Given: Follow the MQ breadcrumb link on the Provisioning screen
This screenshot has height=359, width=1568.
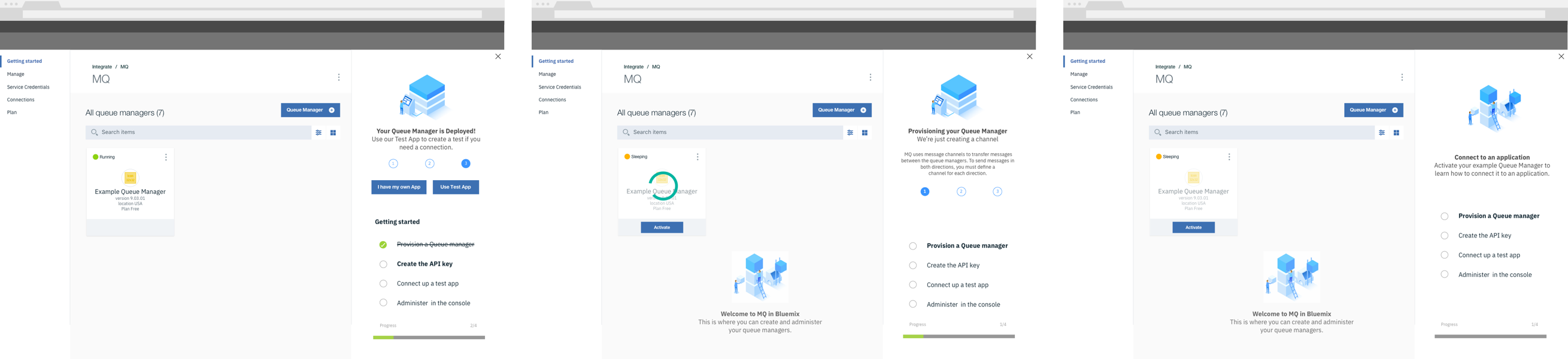Looking at the screenshot, I should coord(656,67).
